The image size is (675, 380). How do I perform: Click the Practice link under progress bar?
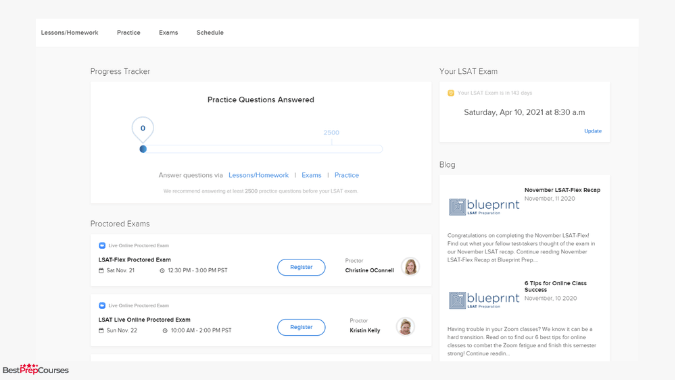tap(347, 175)
